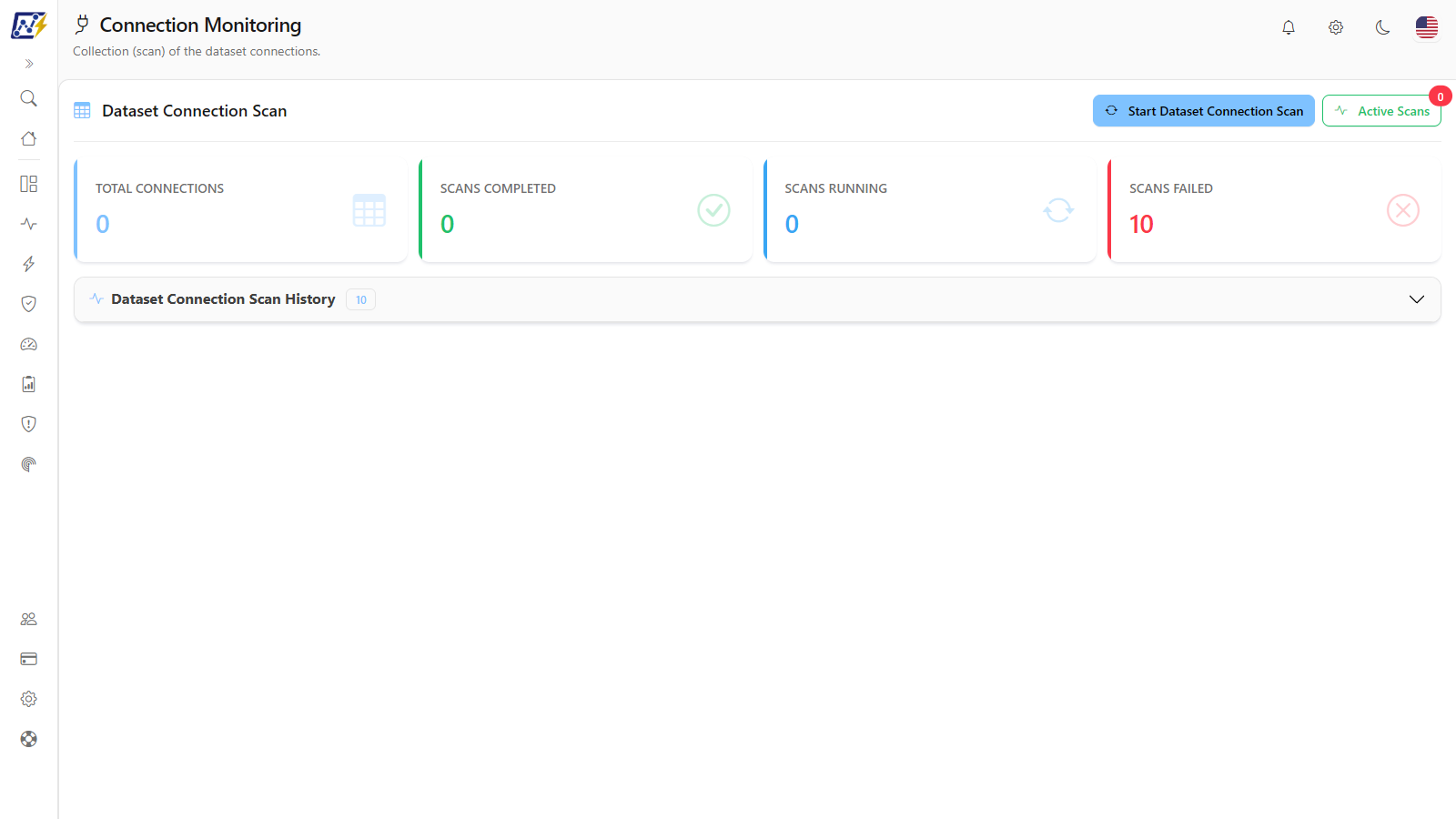Go to home icon in sidebar
Image resolution: width=1456 pixels, height=819 pixels.
click(x=29, y=138)
